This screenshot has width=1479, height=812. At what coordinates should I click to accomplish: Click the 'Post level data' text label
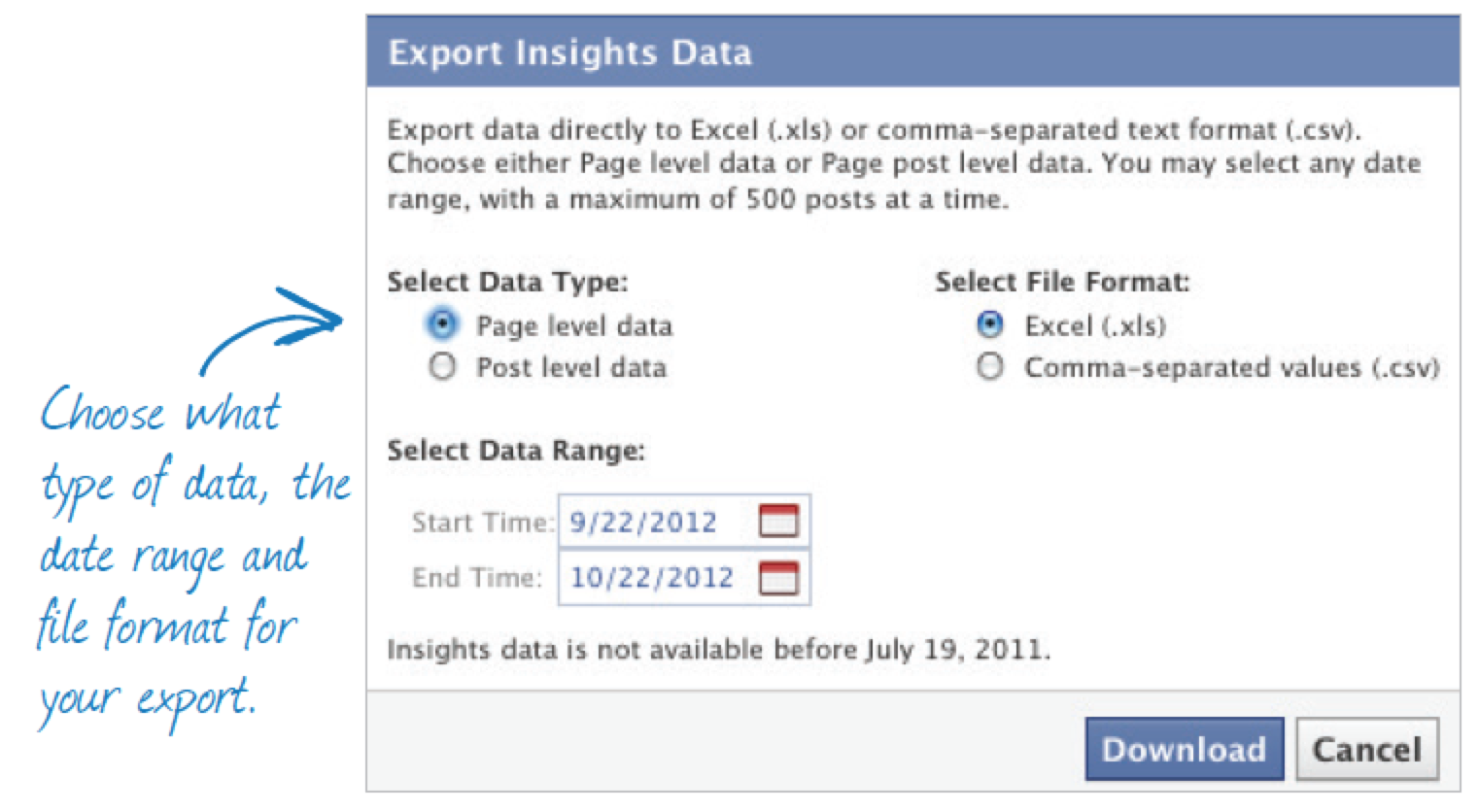pos(571,367)
